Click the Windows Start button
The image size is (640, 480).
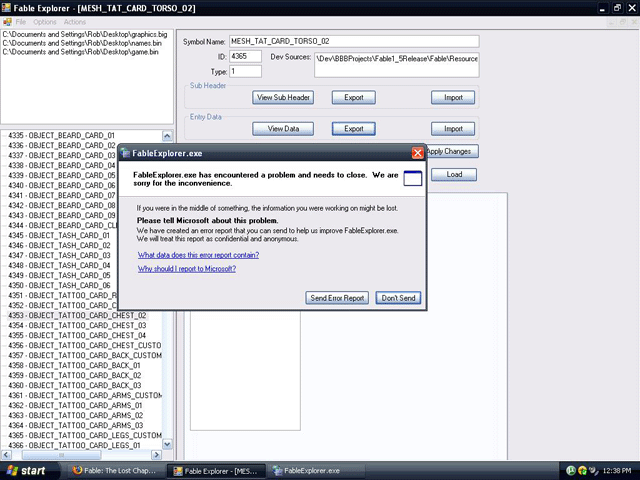click(x=27, y=470)
